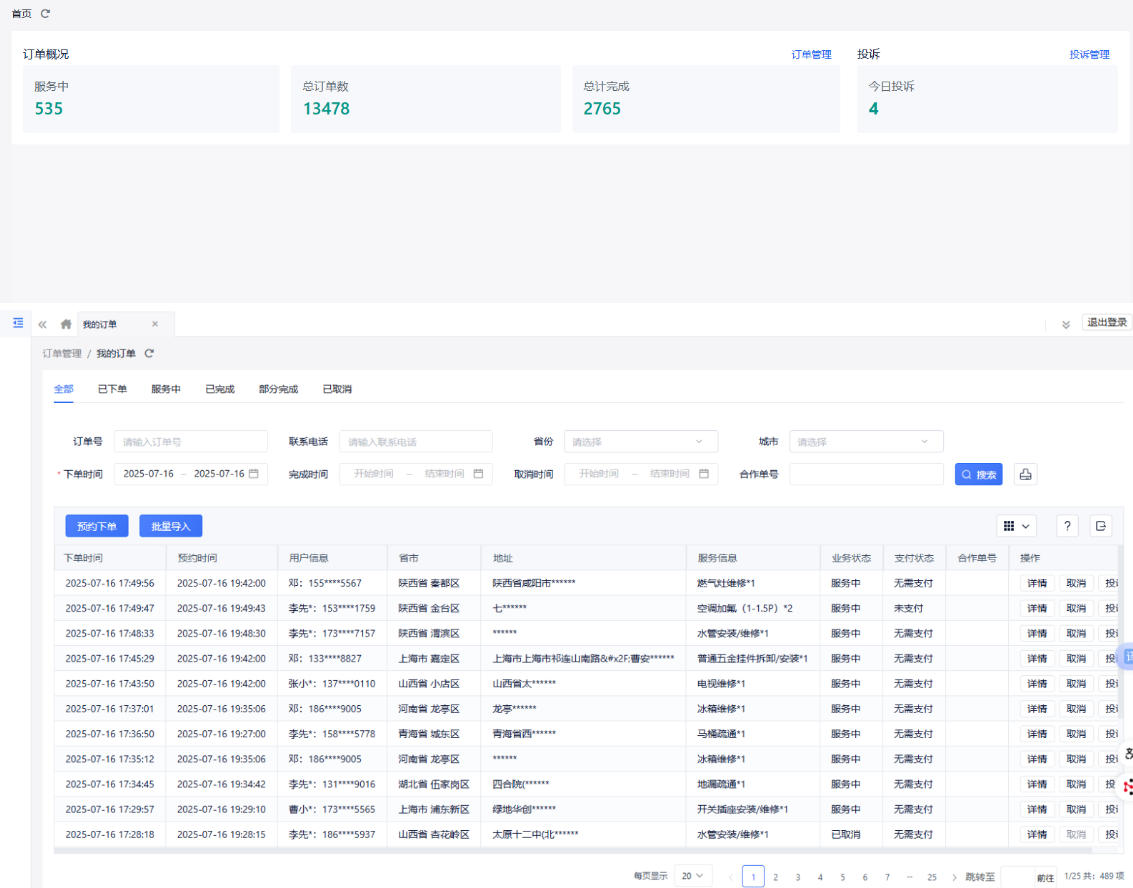Focus the 订单号 input field
1133x888 pixels.
click(190, 441)
